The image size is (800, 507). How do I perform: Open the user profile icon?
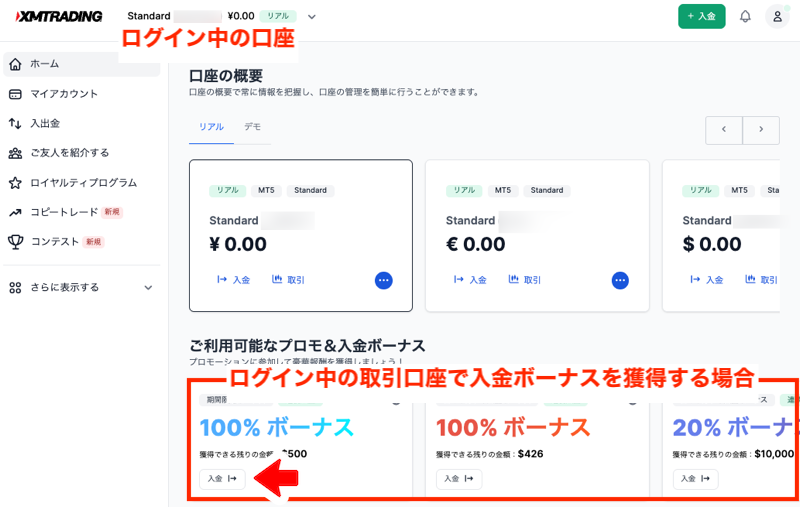pos(777,16)
